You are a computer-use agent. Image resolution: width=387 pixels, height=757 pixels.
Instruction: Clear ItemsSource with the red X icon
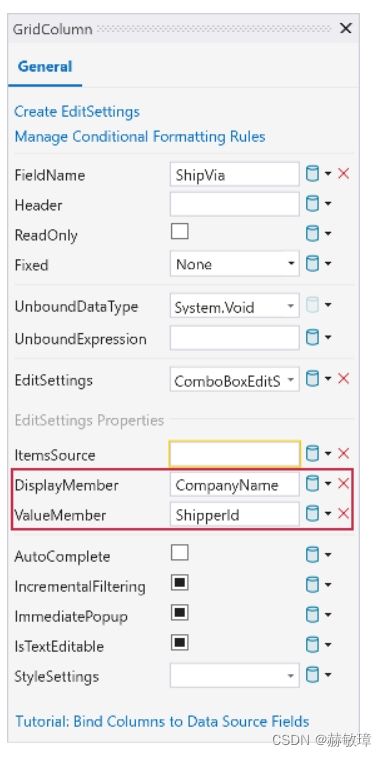pos(343,453)
